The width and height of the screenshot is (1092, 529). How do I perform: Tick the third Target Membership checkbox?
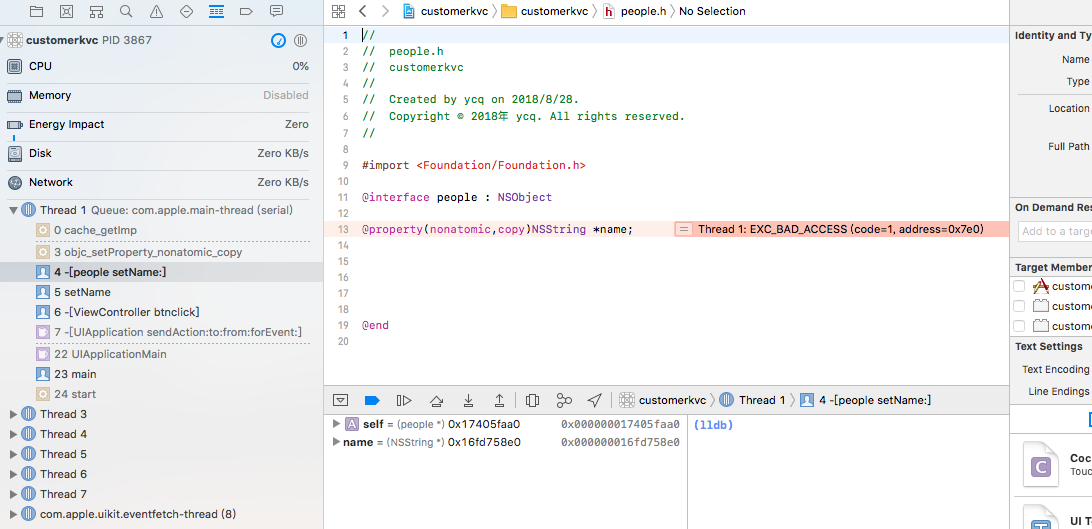[x=1019, y=326]
